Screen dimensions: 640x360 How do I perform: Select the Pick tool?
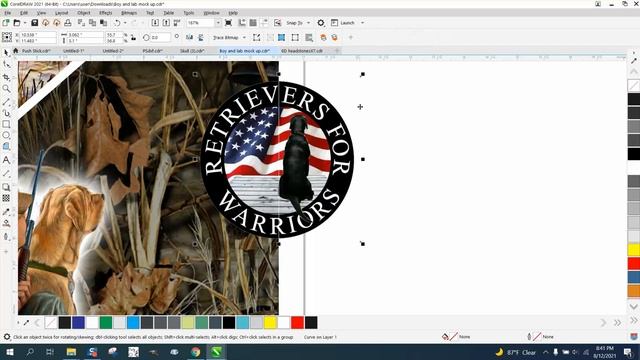pyautogui.click(x=6, y=53)
